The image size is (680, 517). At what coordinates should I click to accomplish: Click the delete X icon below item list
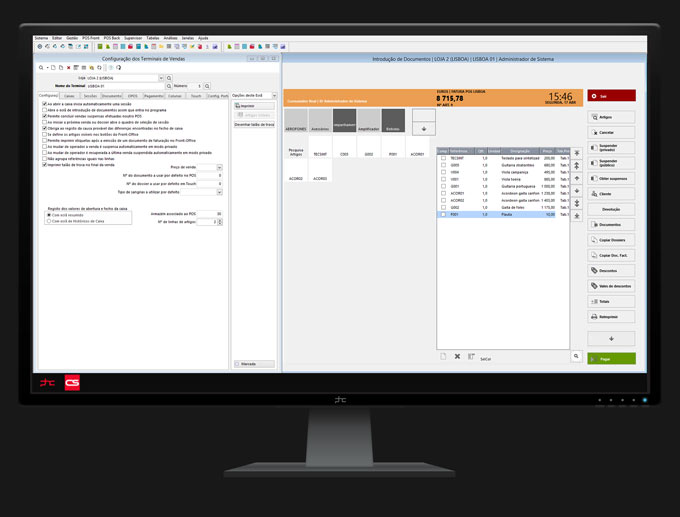pos(457,356)
